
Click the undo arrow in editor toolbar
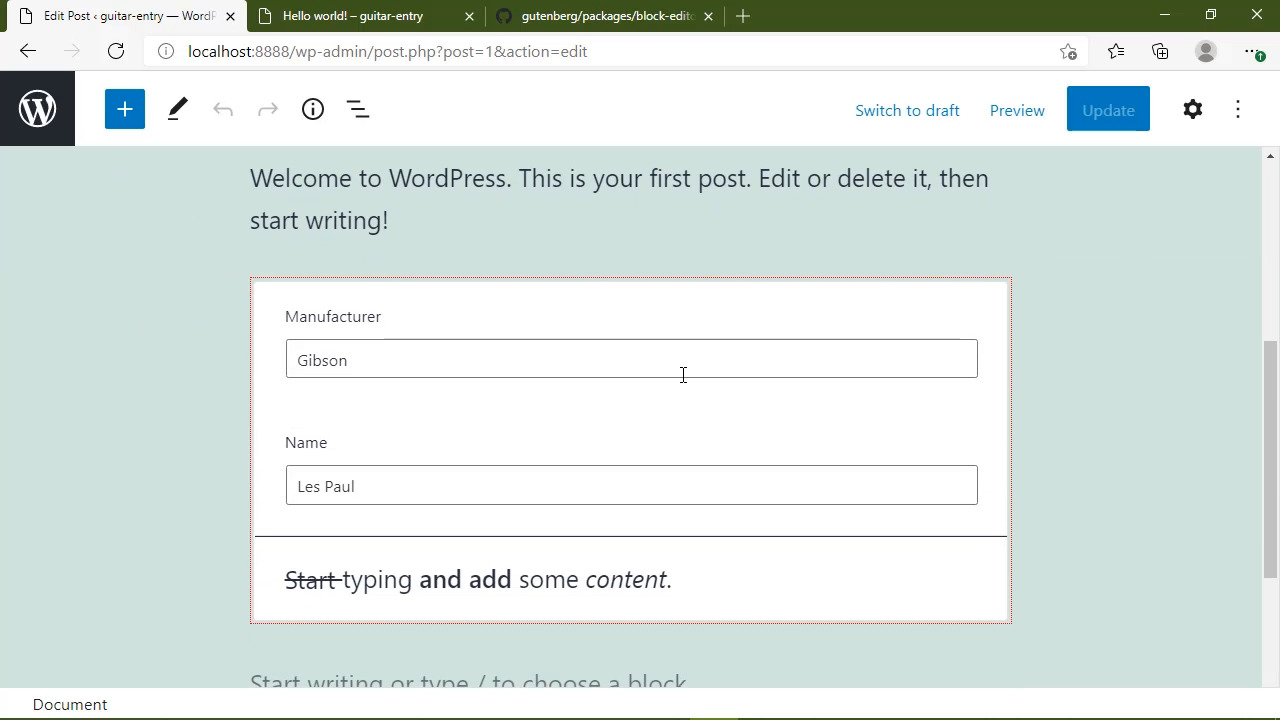pos(223,110)
